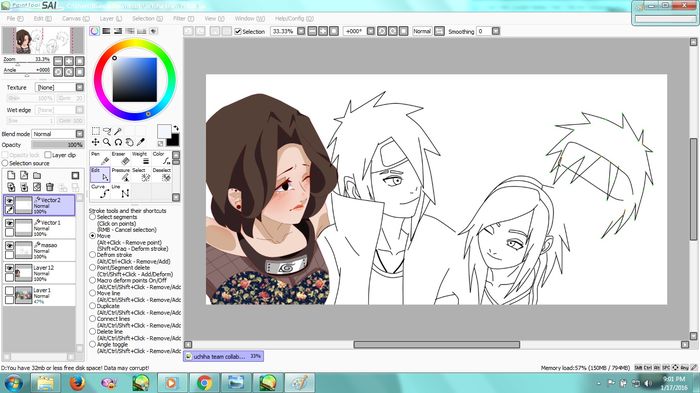Image resolution: width=700 pixels, height=393 pixels.
Task: Activate the Zoom magnifier tool
Action: pos(107,142)
